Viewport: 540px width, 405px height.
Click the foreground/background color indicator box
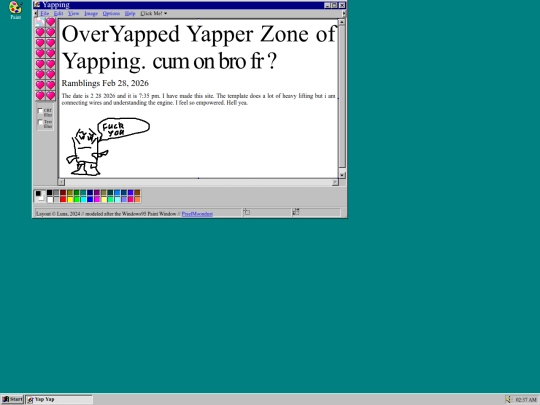pos(40,196)
